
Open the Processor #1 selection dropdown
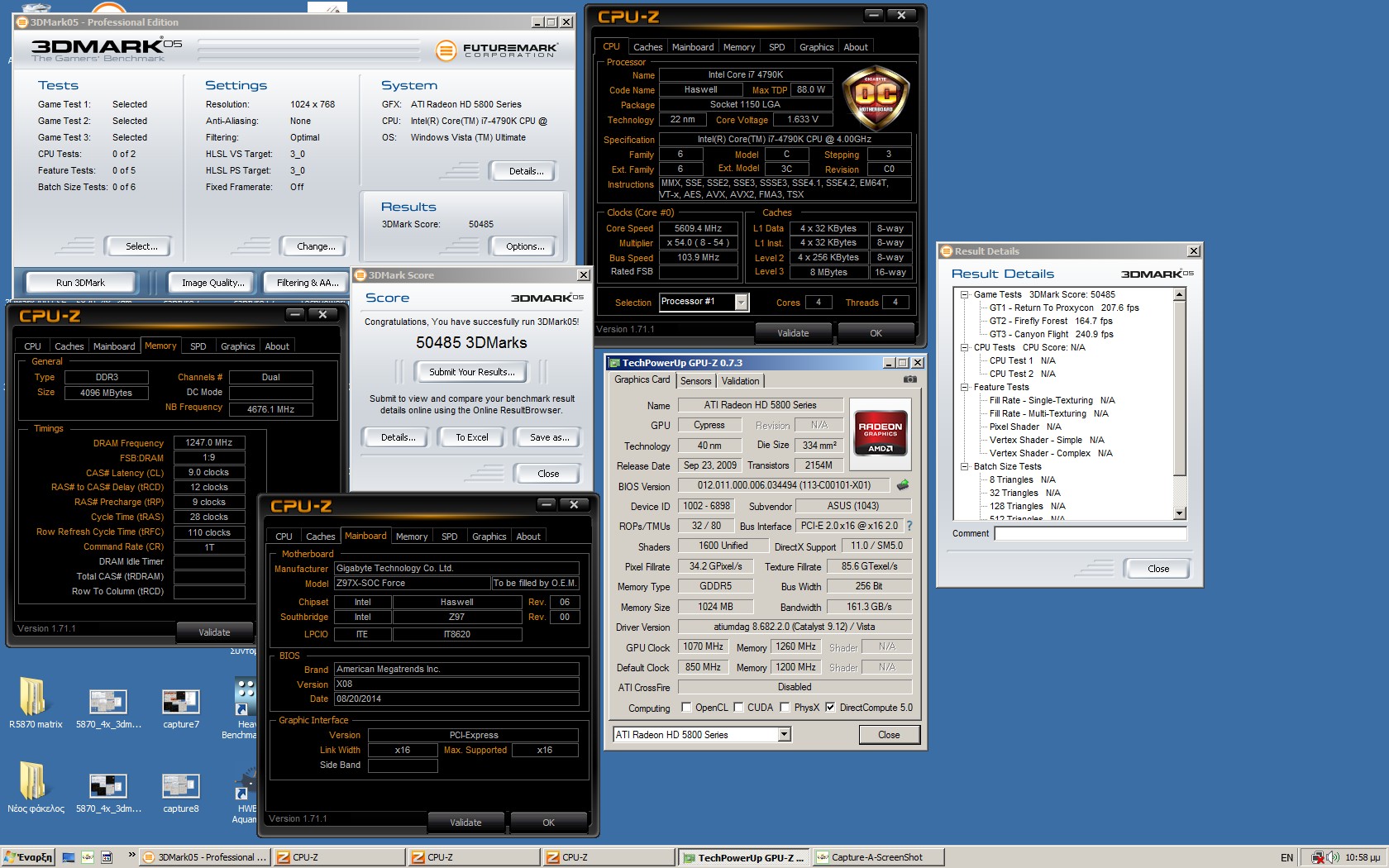[x=741, y=302]
